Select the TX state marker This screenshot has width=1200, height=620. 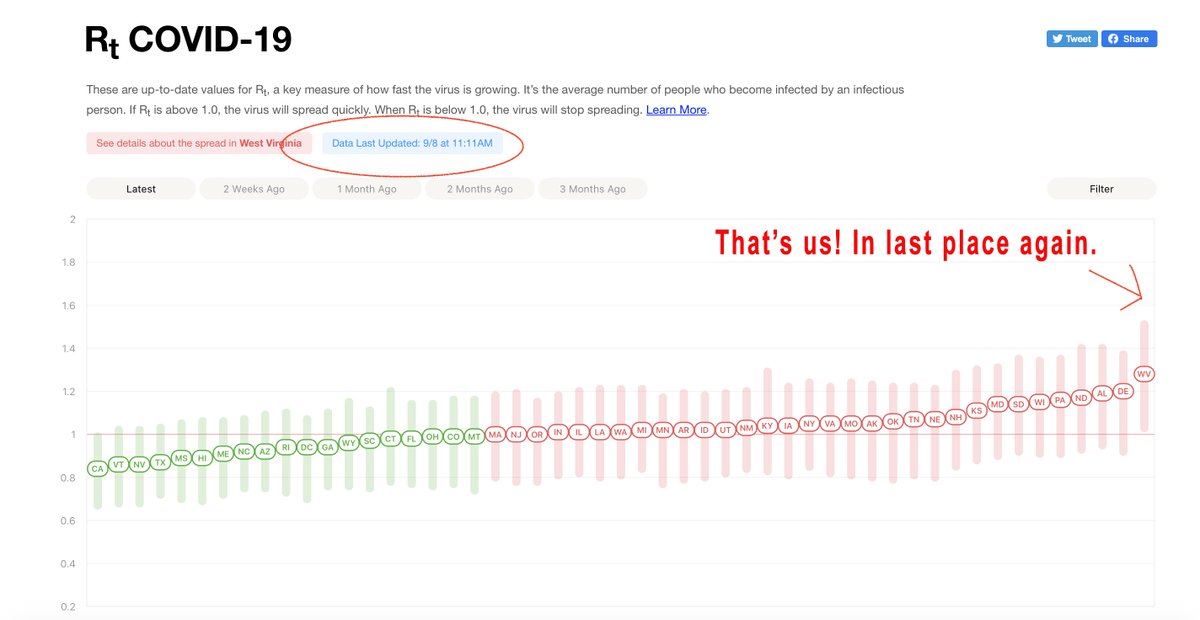pos(160,462)
